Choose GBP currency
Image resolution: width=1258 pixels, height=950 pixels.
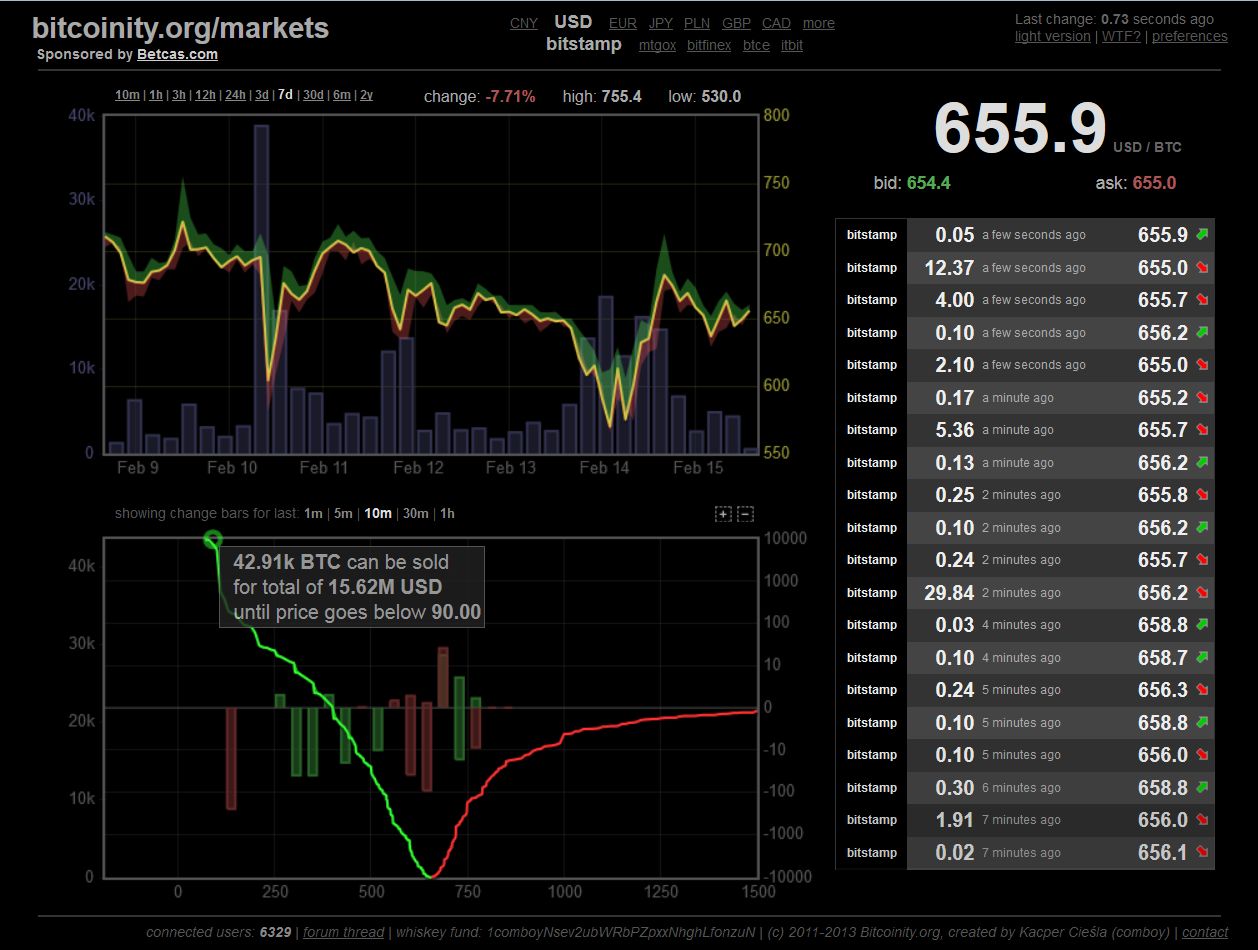pos(736,23)
